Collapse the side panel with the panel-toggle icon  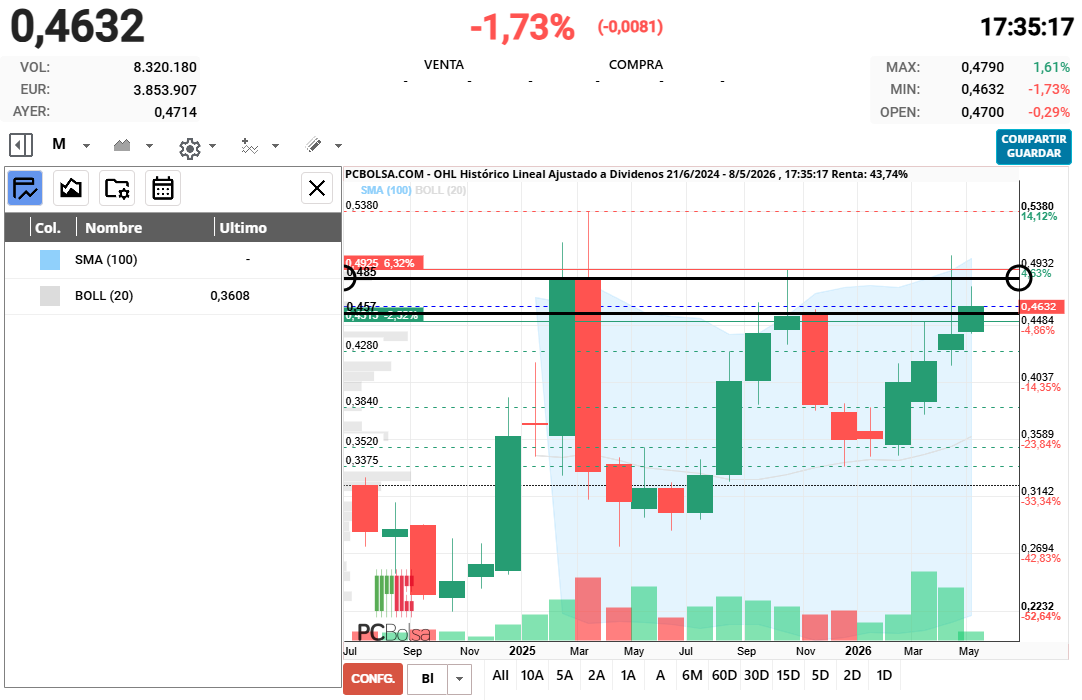[21, 145]
